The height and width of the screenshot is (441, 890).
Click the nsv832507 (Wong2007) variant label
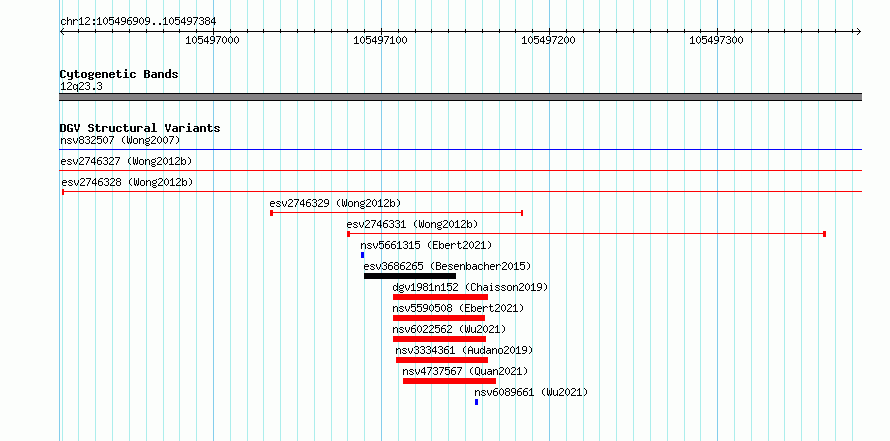pos(120,140)
